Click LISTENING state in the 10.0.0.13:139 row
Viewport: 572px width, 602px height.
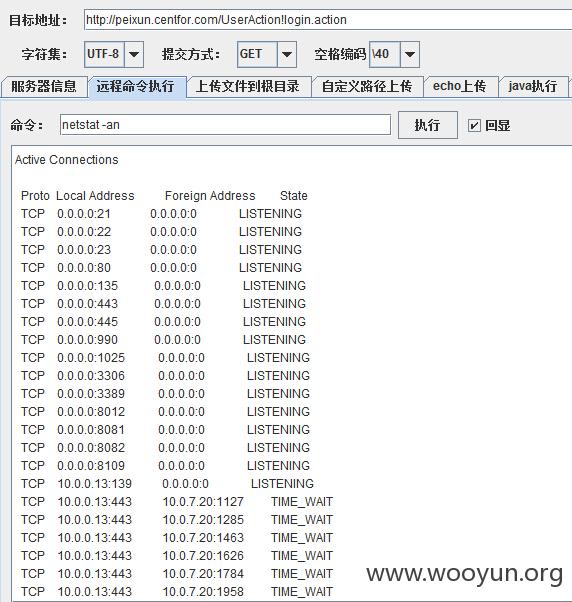(x=282, y=485)
